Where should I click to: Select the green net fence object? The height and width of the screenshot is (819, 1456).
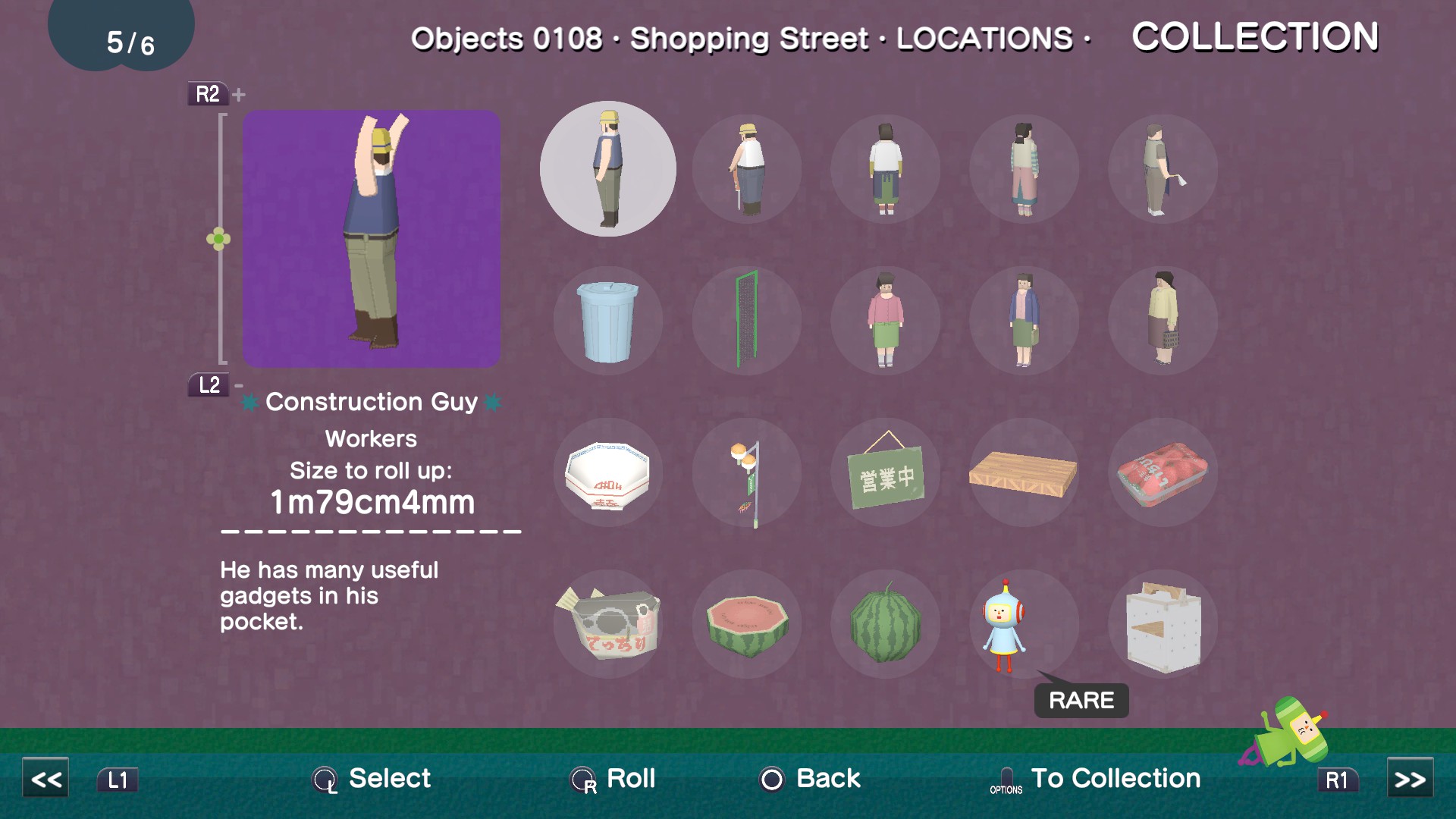click(747, 321)
